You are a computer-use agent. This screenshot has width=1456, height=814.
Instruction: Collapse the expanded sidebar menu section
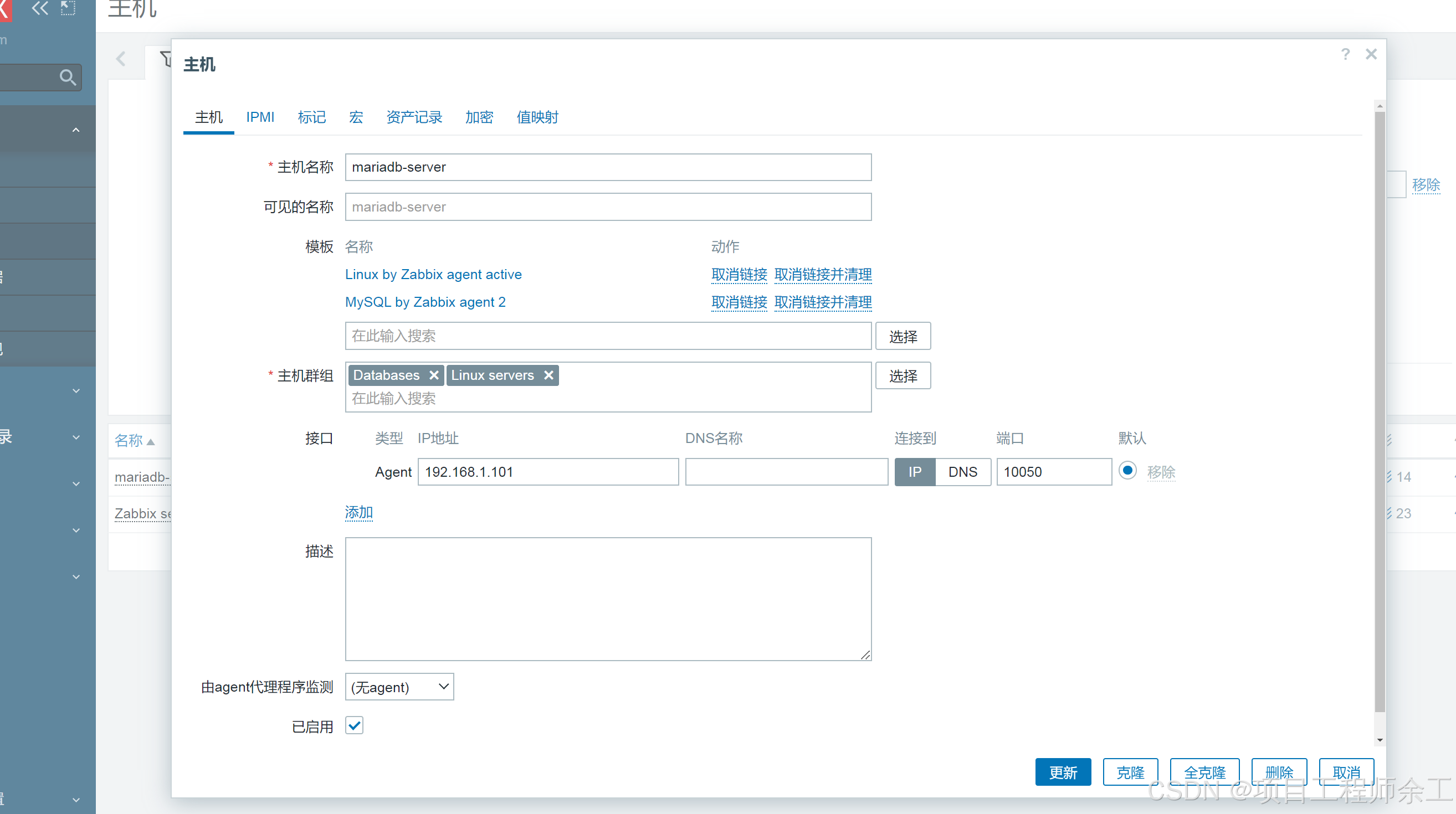76,130
